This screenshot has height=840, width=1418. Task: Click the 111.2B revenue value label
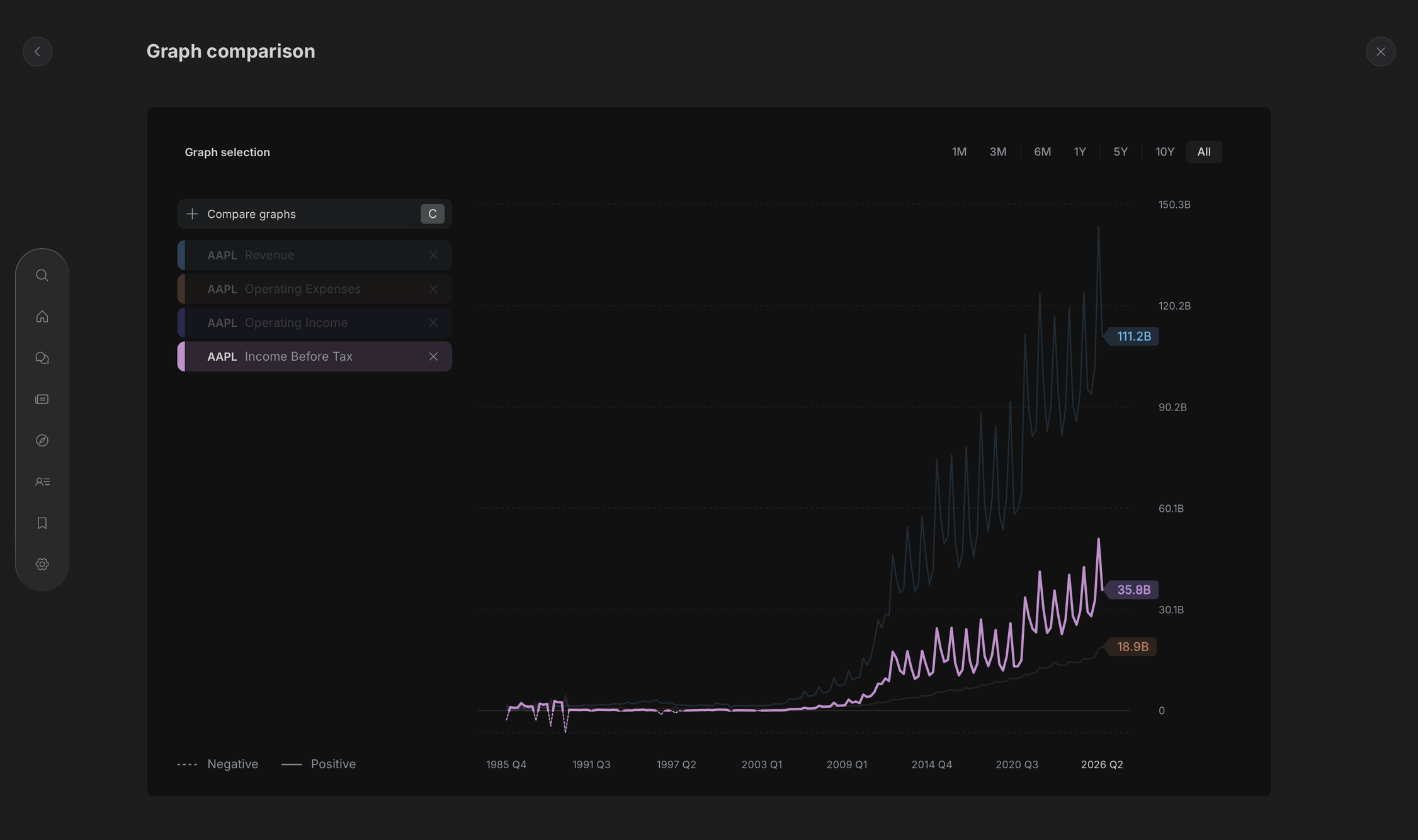click(1133, 336)
